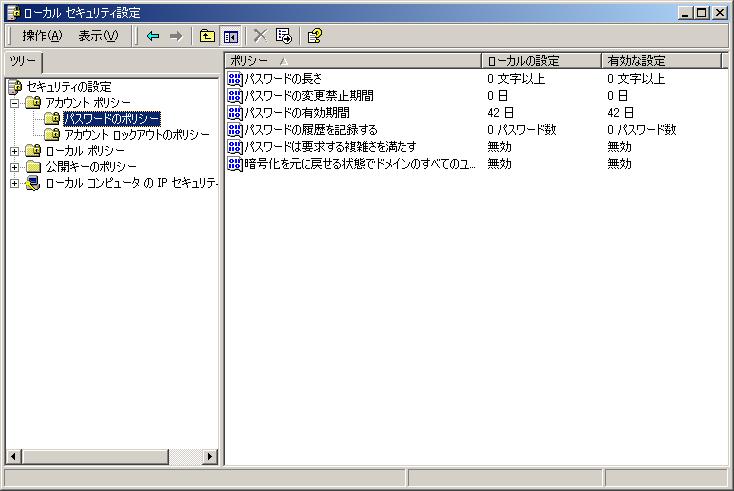This screenshot has width=734, height=491.
Task: Select パスワードのポリシー tree label
Action: [112, 118]
